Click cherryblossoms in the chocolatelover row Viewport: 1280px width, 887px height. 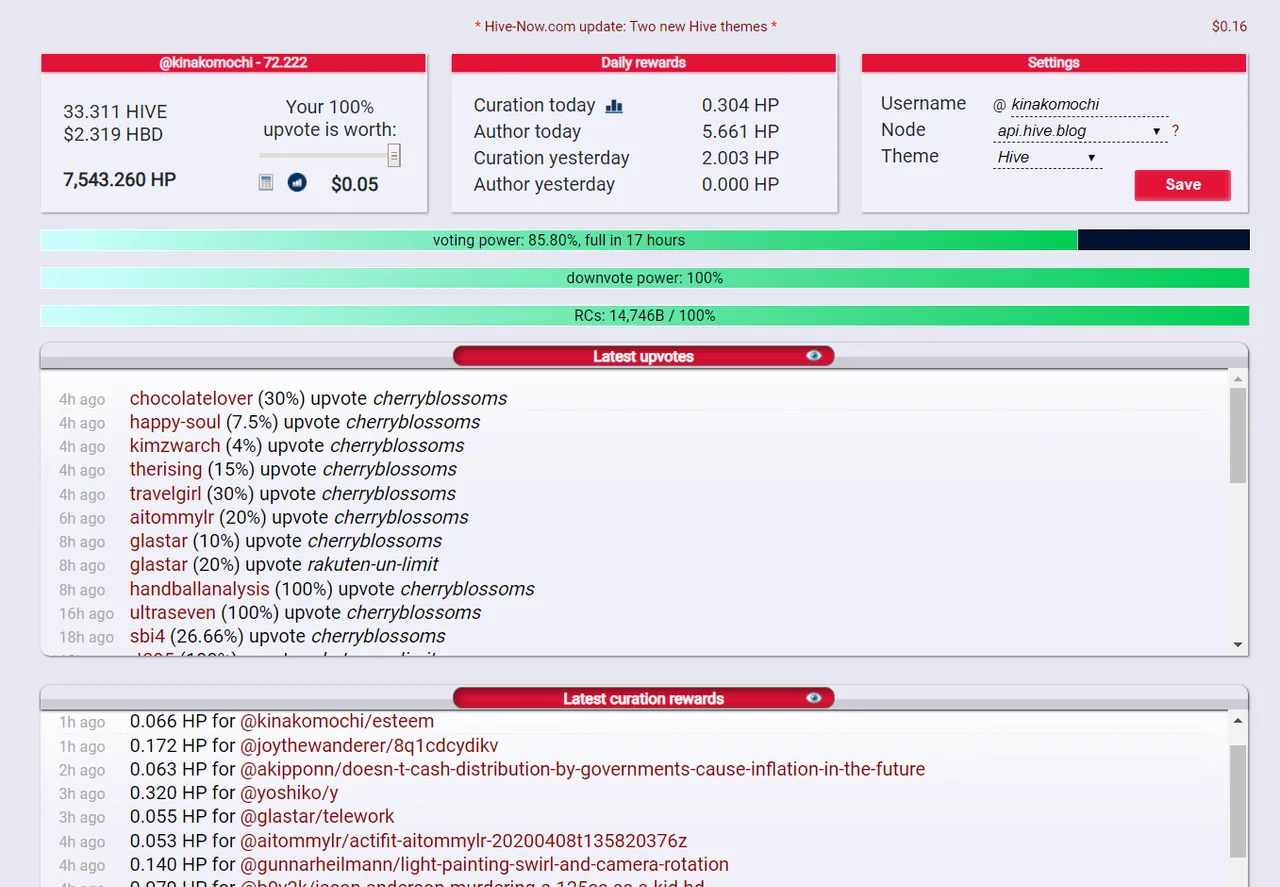coord(440,398)
